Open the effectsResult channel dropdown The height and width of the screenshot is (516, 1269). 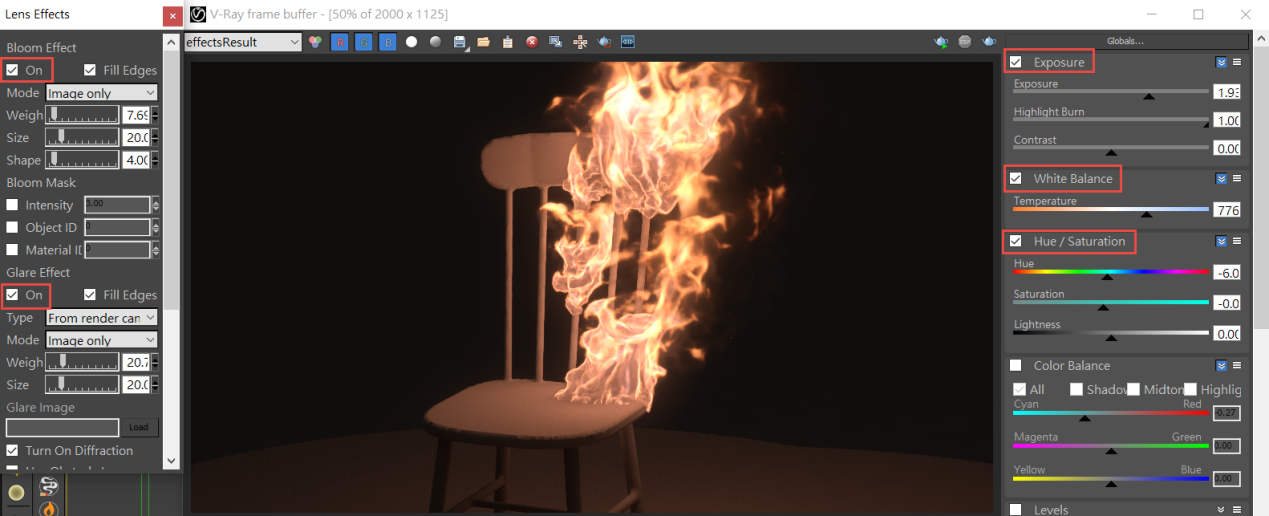click(243, 42)
